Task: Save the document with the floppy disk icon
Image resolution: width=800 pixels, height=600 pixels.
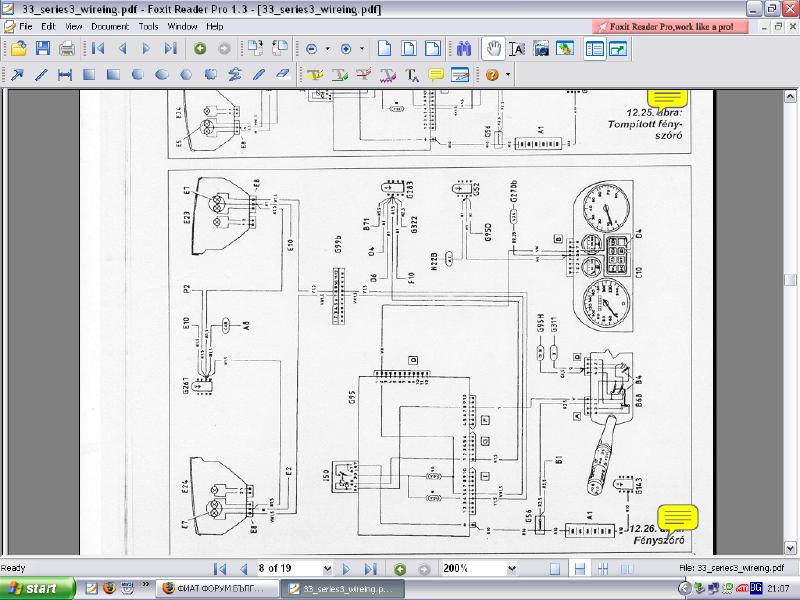Action: [x=42, y=48]
